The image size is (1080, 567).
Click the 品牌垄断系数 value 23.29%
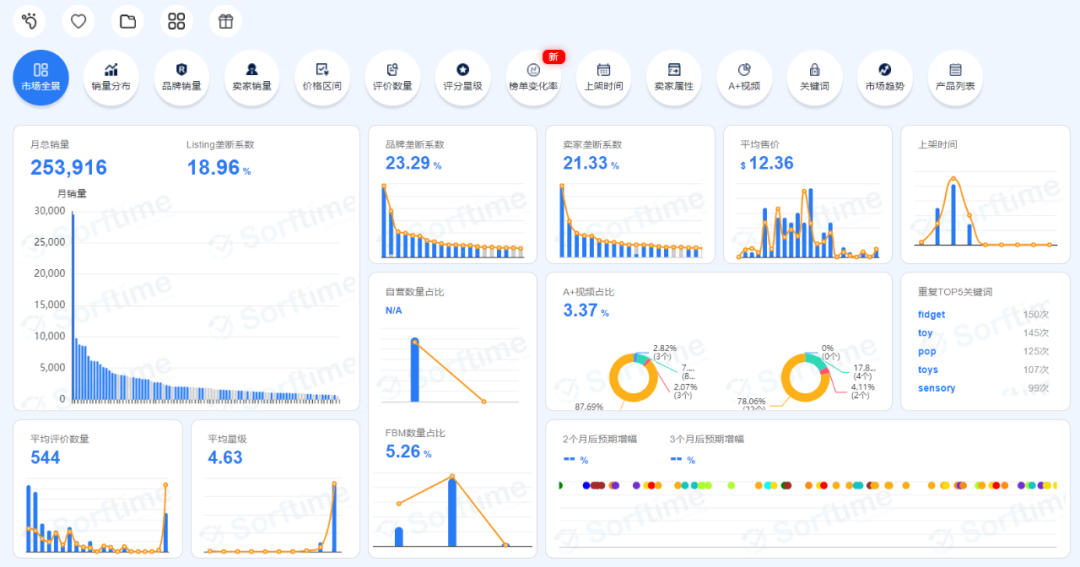point(413,163)
